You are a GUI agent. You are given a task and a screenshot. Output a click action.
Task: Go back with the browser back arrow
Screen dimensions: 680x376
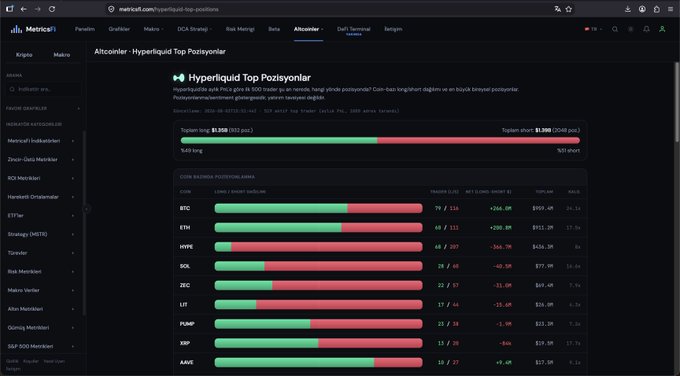[x=23, y=9]
